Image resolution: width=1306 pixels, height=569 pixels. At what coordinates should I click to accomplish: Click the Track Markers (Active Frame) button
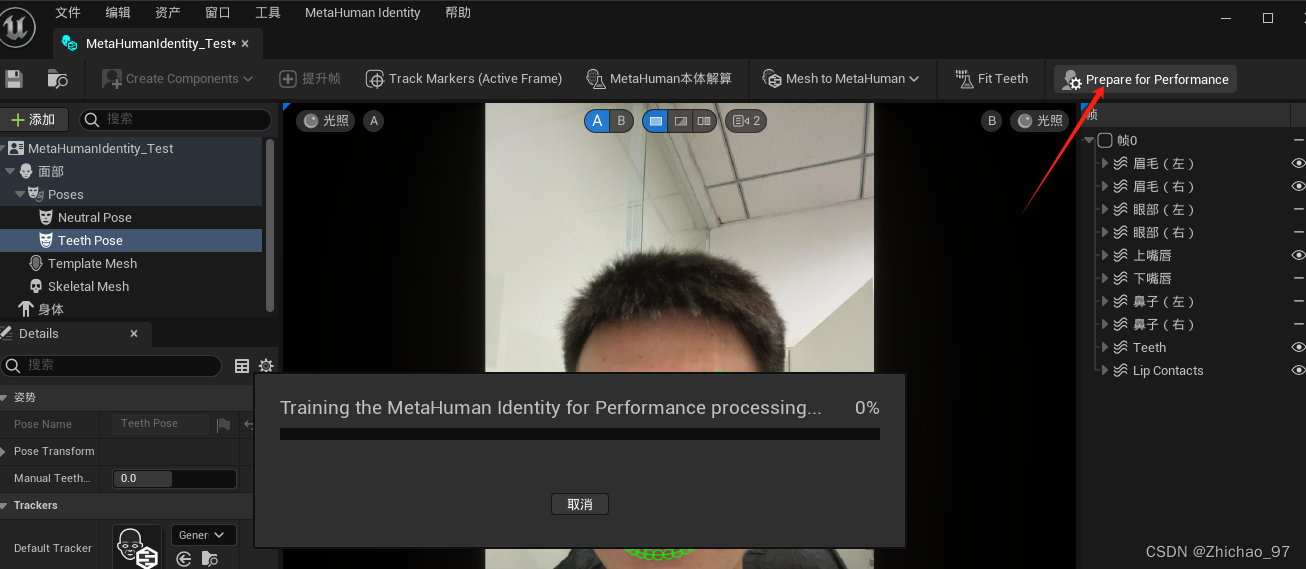pyautogui.click(x=464, y=78)
